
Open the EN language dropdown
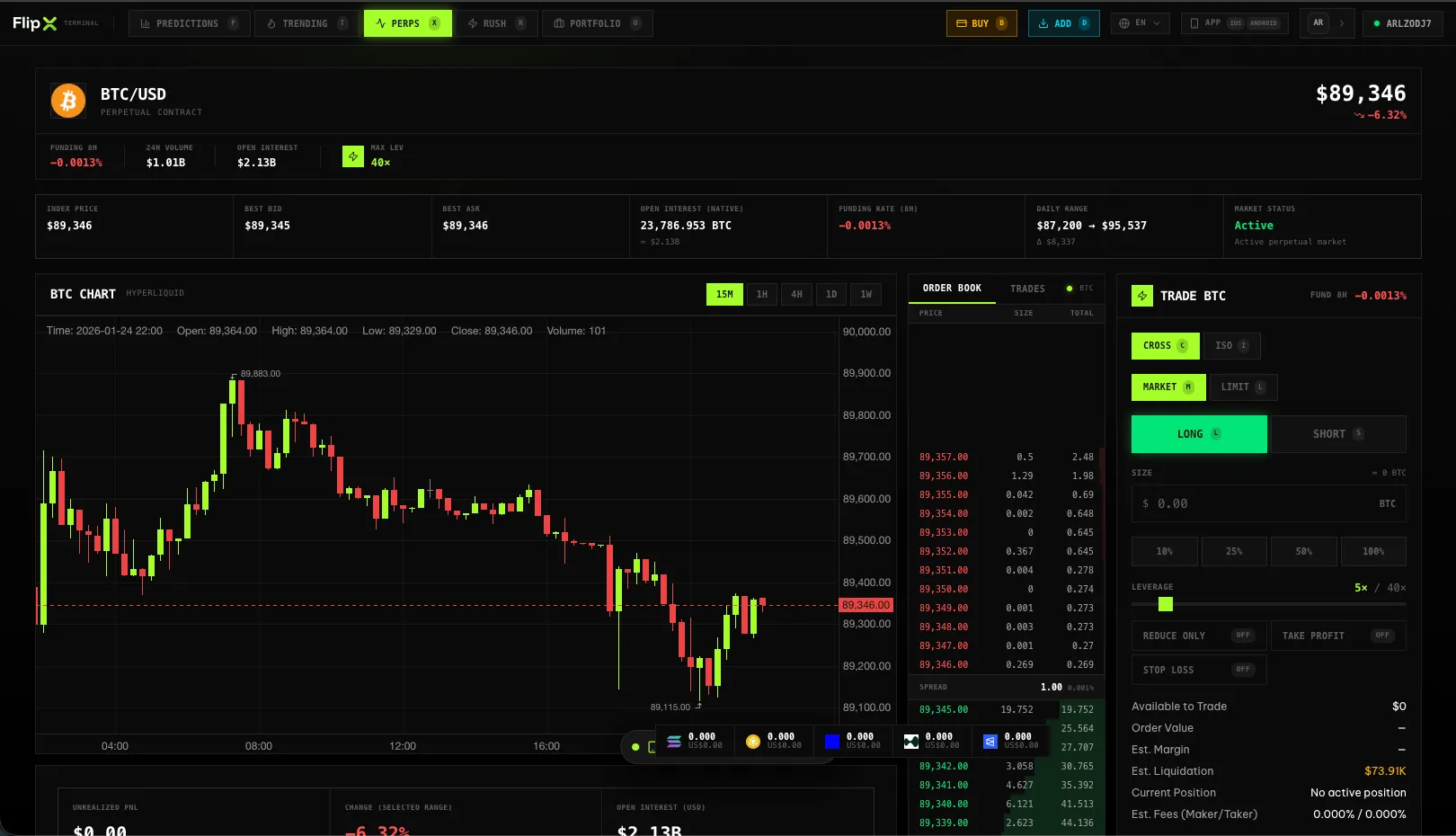click(x=1140, y=22)
